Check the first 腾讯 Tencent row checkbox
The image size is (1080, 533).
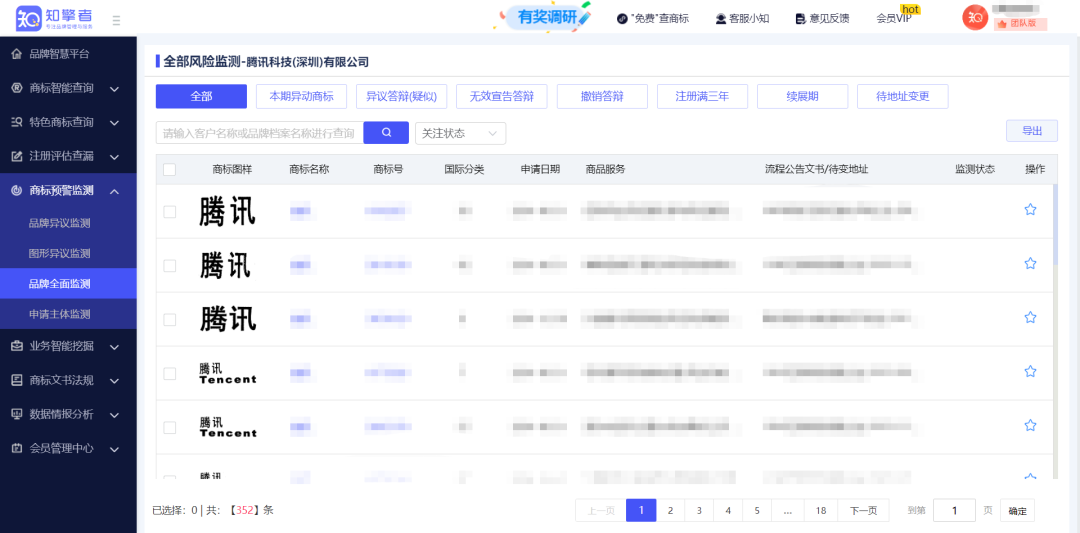tap(169, 373)
